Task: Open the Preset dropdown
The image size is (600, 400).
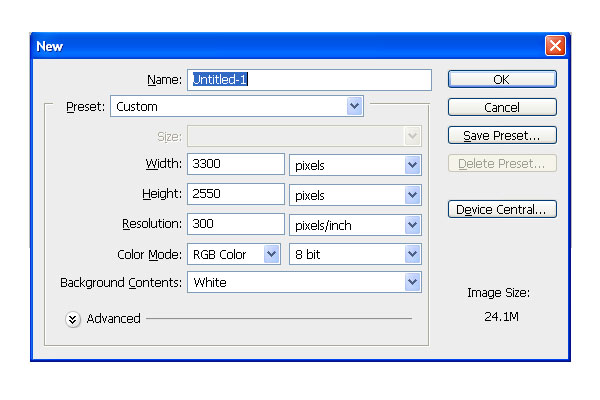Action: click(236, 106)
